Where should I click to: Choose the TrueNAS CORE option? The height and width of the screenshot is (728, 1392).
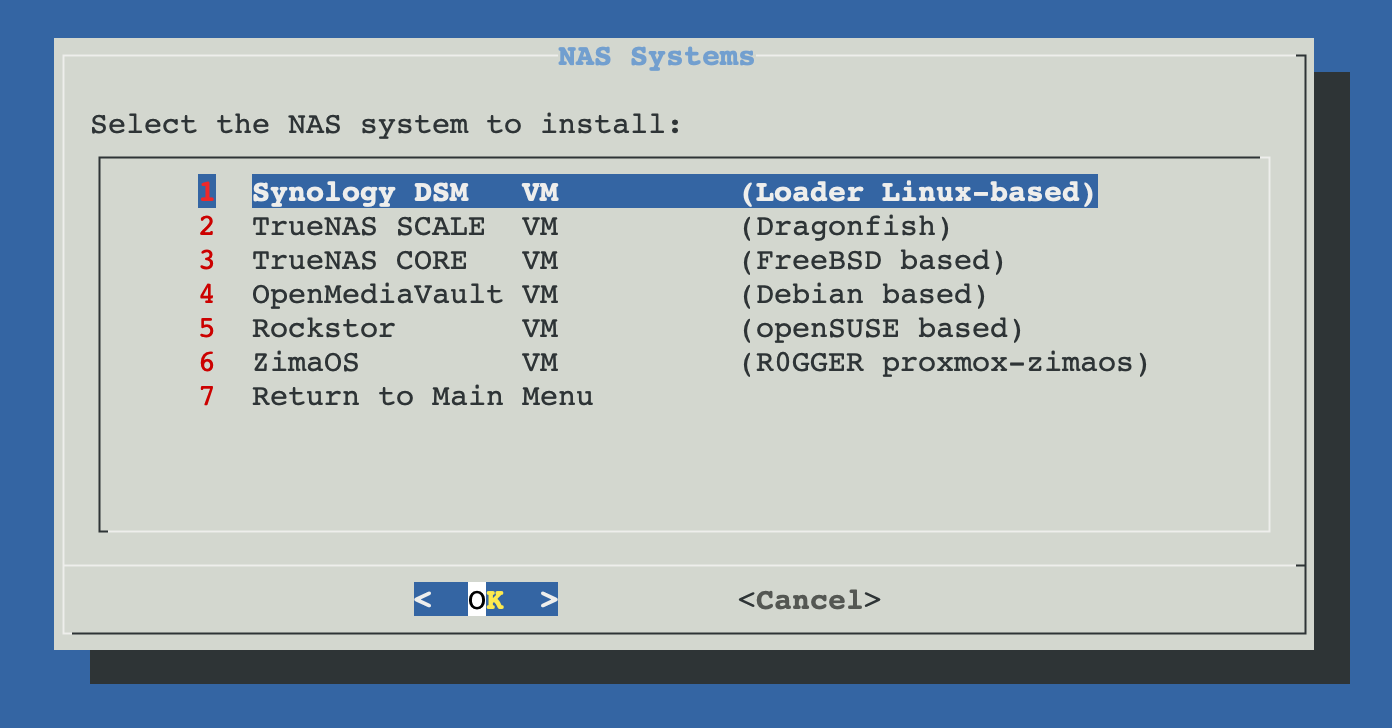coord(359,261)
